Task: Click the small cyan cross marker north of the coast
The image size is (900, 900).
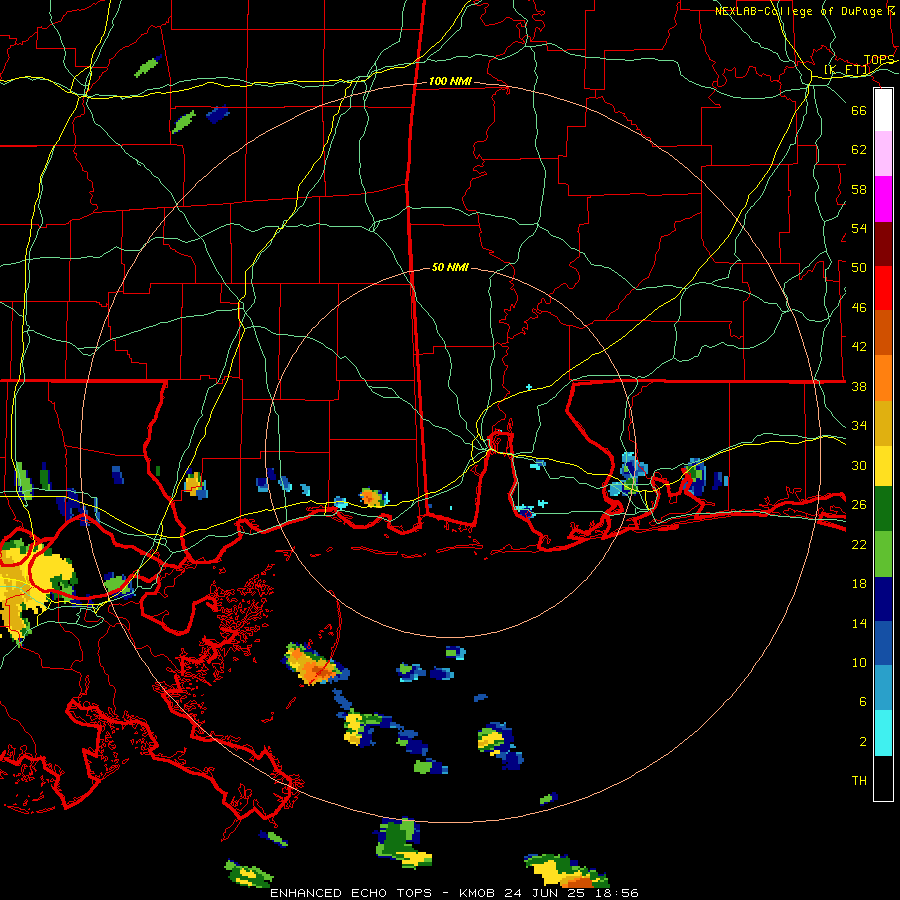Action: click(529, 387)
